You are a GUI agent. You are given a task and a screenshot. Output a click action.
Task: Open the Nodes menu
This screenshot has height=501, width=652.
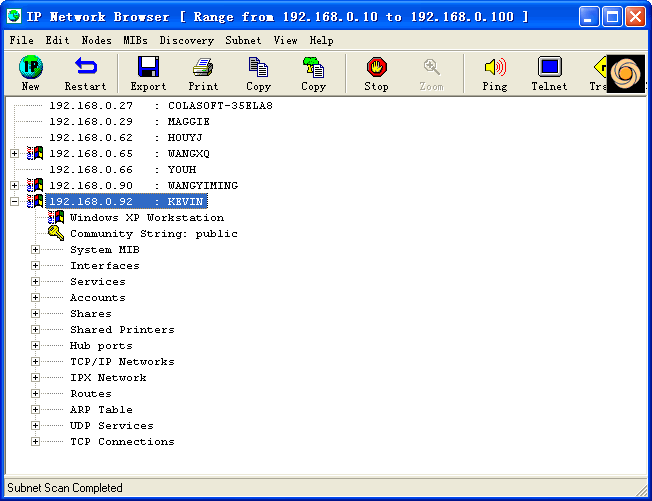[x=96, y=40]
